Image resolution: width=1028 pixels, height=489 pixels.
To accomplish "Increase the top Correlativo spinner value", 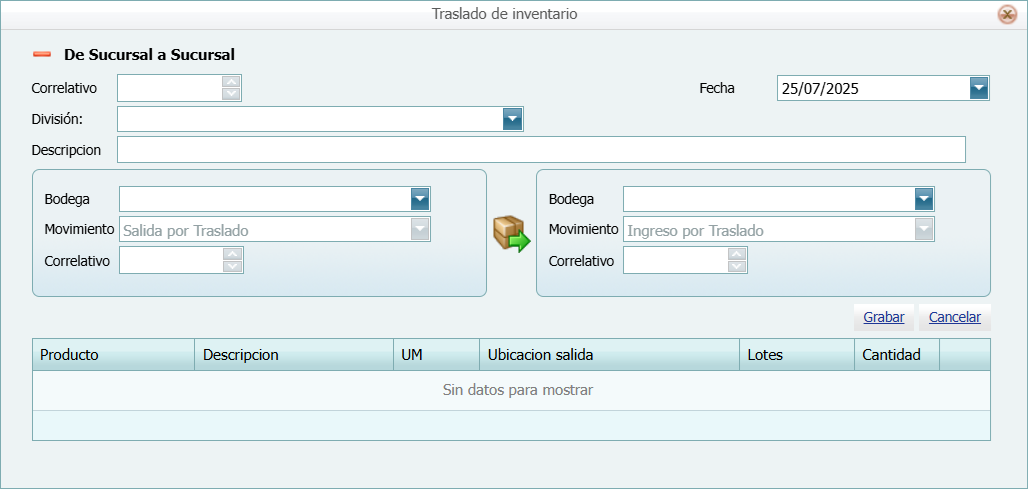I will tap(231, 82).
